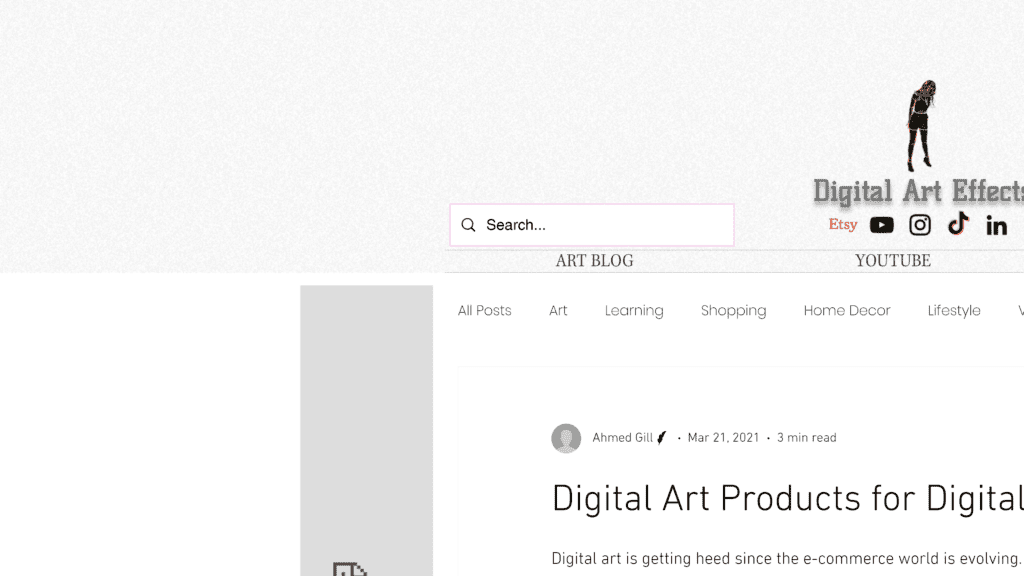Click the woman silhouette logo

tap(920, 125)
